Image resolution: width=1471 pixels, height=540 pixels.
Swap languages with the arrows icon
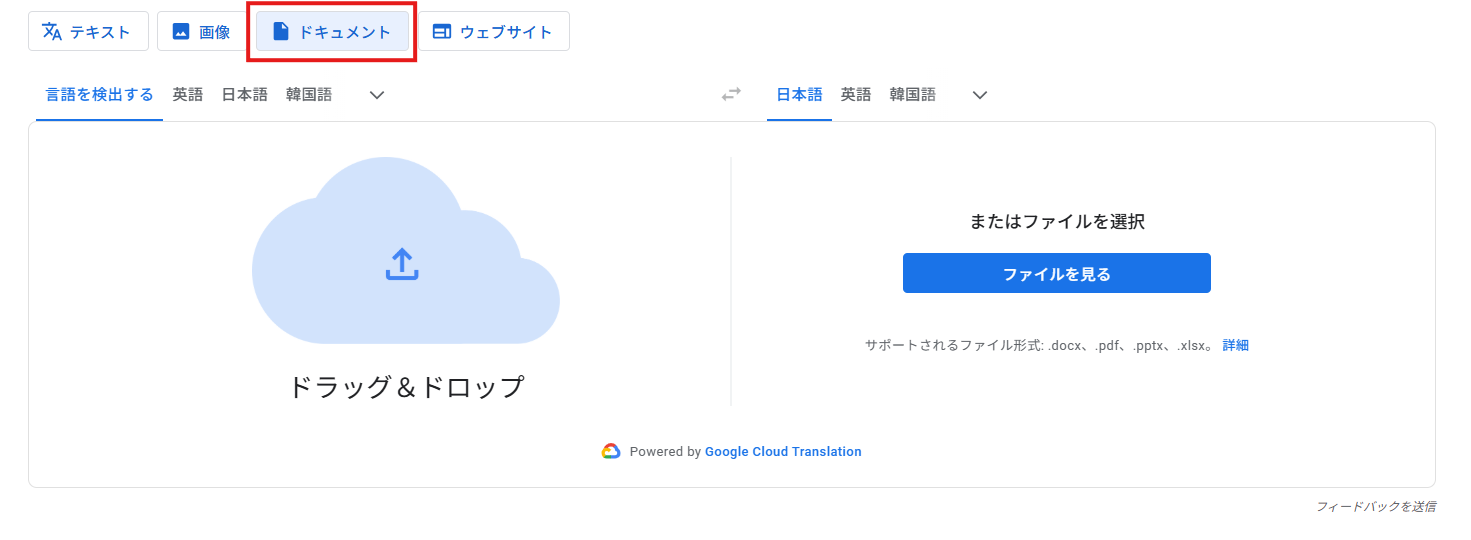pyautogui.click(x=732, y=94)
